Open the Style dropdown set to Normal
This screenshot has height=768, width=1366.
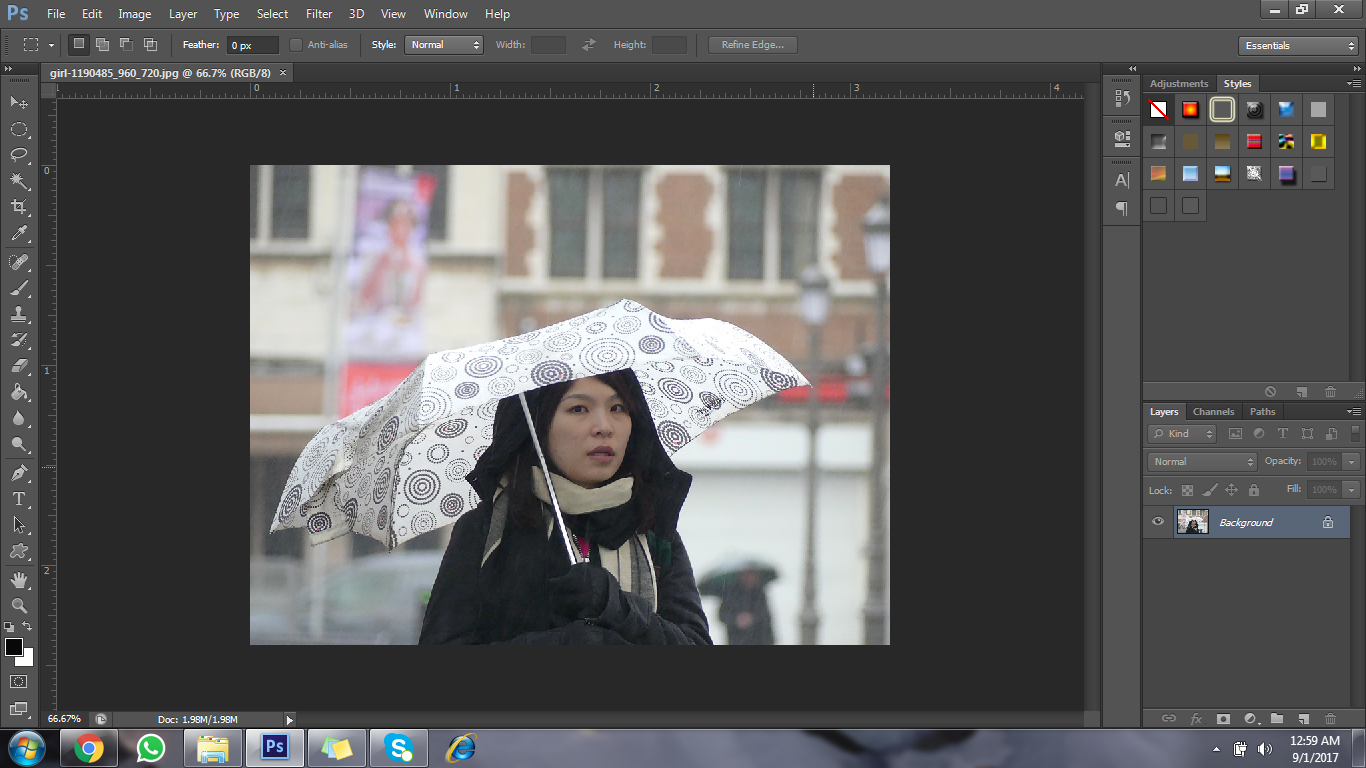tap(443, 45)
